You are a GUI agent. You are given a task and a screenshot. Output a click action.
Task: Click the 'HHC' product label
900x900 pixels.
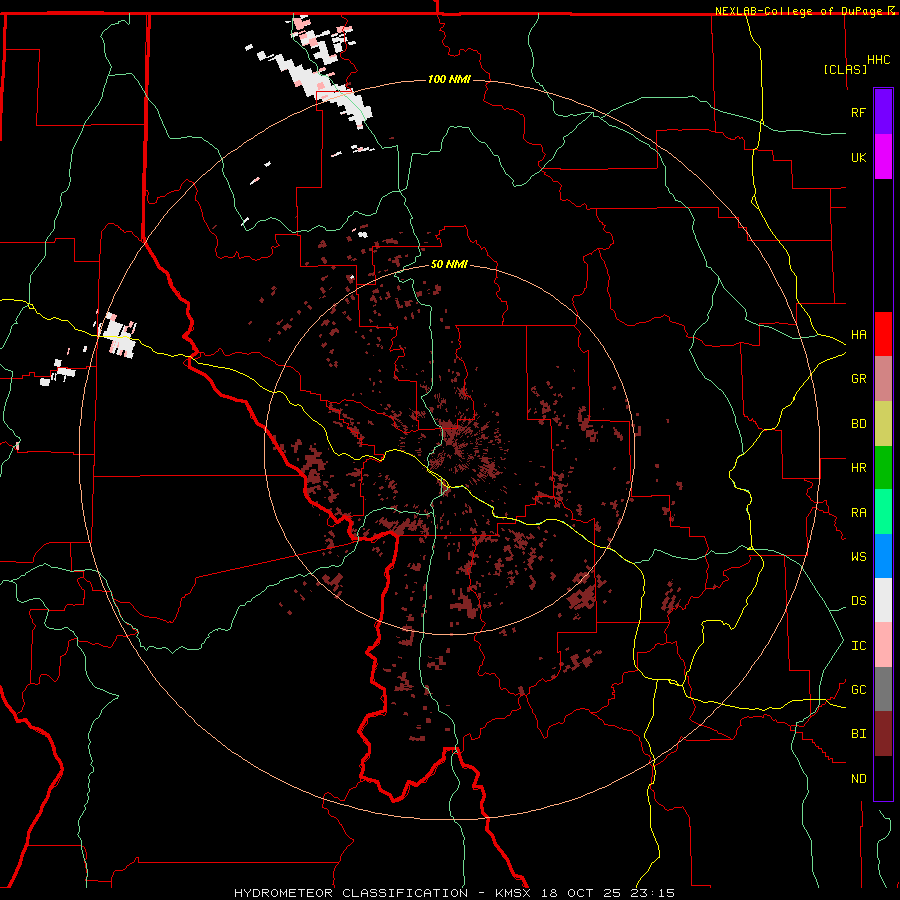[x=879, y=60]
